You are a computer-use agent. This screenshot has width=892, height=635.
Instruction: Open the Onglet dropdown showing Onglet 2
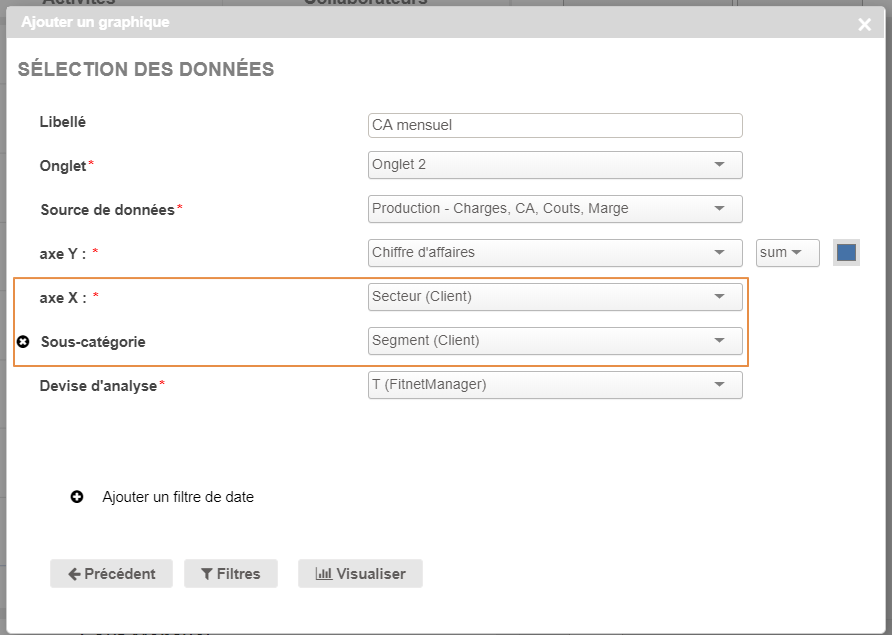click(x=555, y=165)
